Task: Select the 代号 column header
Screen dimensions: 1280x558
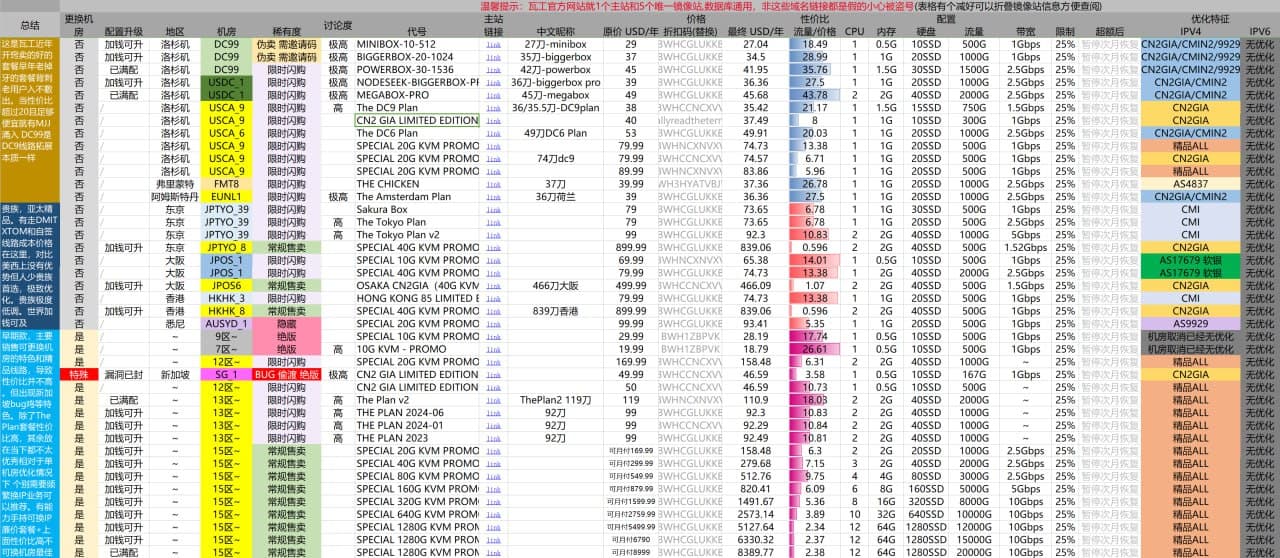Action: pos(416,32)
